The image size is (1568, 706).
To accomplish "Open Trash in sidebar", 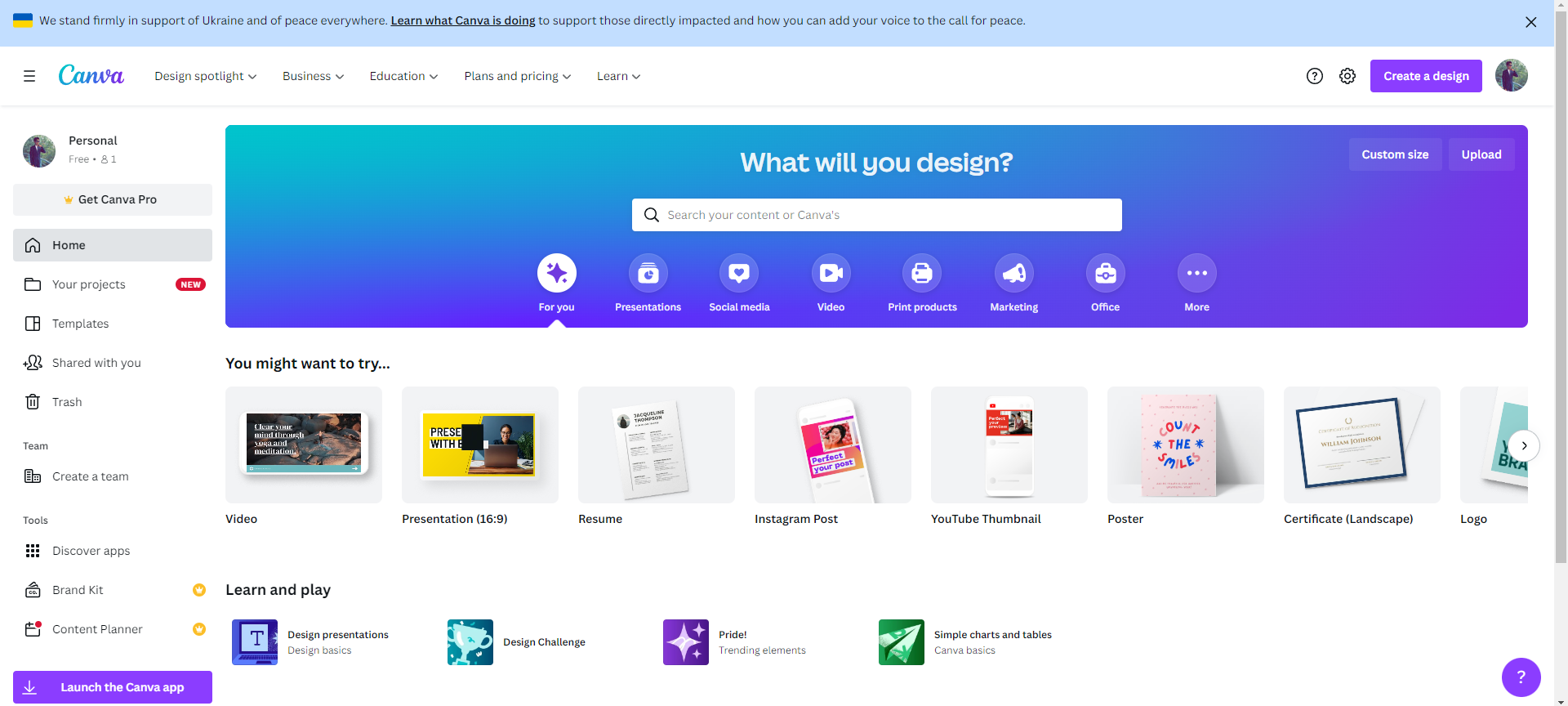I will click(x=113, y=402).
